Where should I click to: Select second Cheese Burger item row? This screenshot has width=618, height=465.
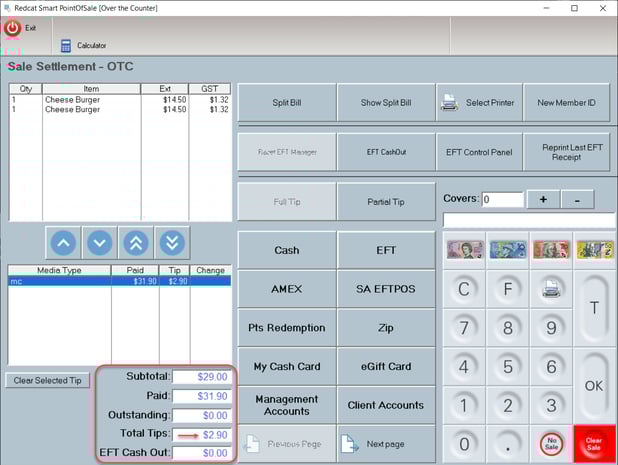tap(119, 109)
